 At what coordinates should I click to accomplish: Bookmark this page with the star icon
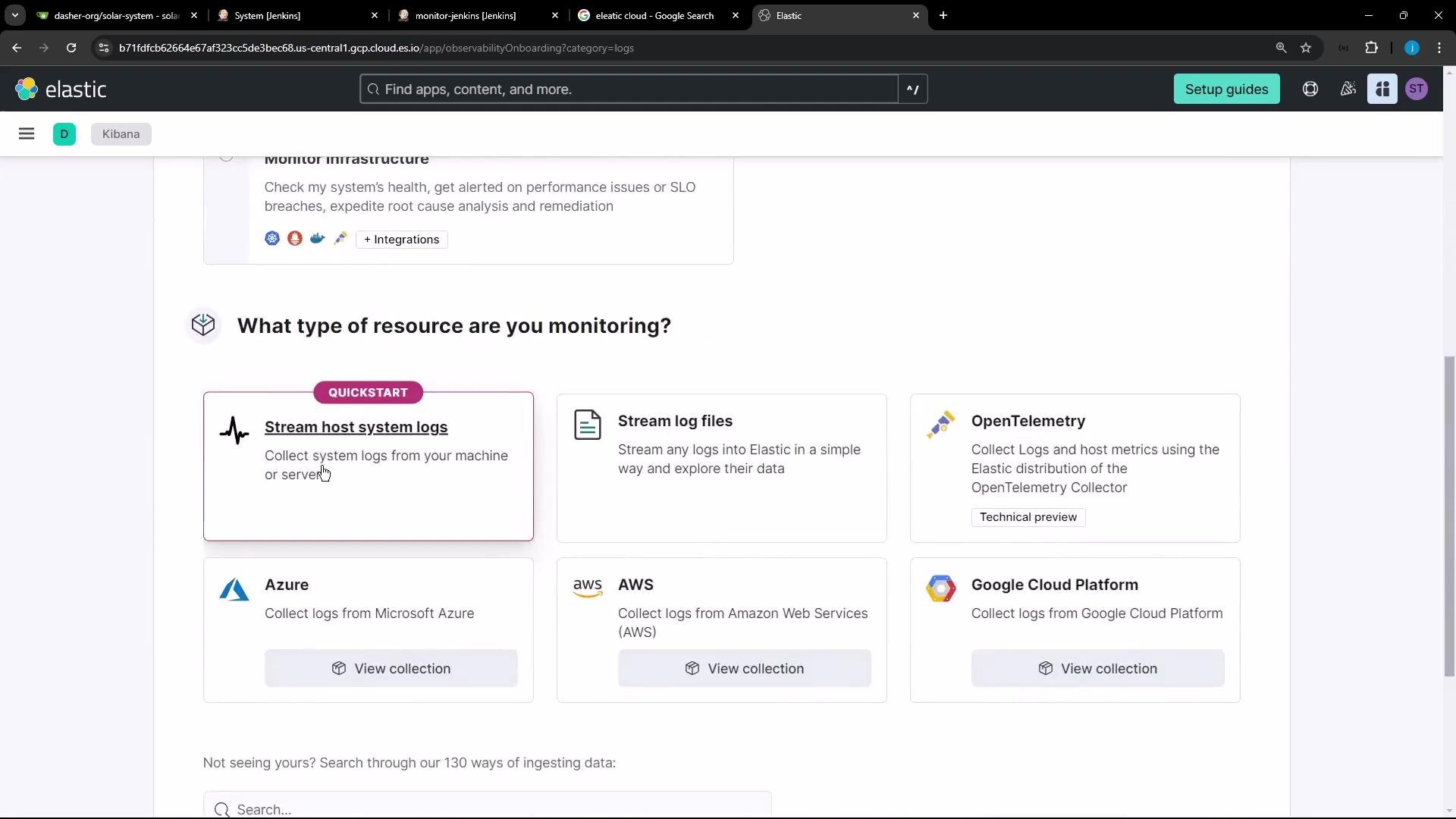pyautogui.click(x=1306, y=48)
